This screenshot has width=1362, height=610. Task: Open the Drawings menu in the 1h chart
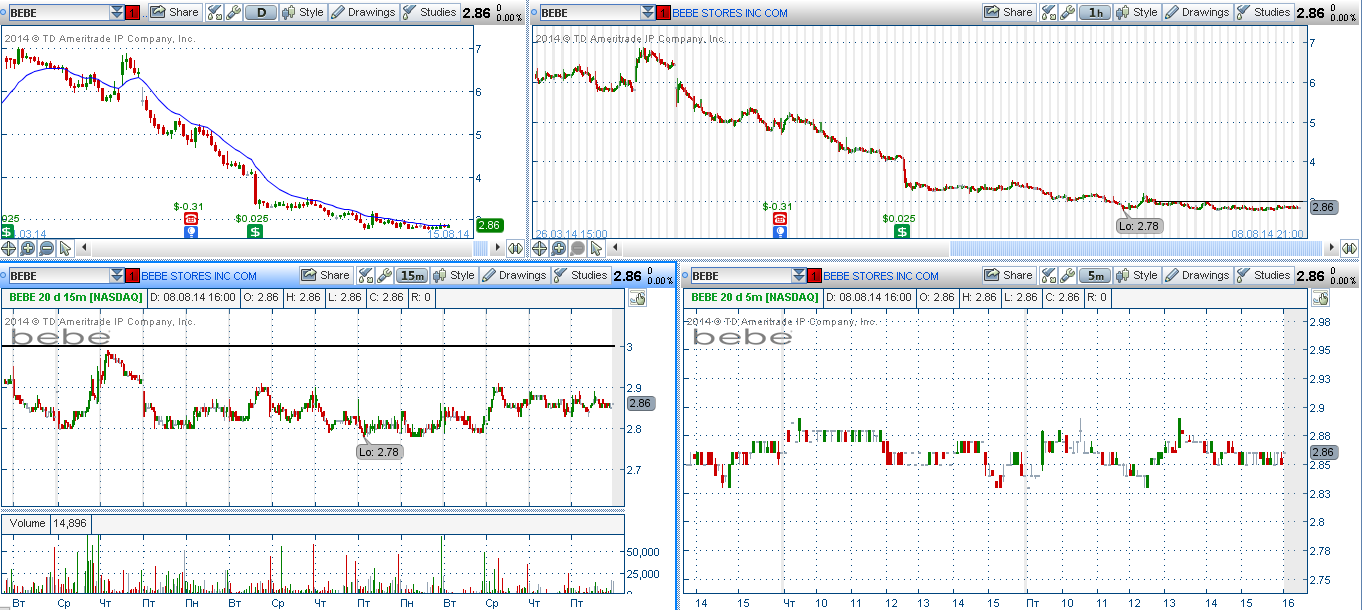(x=1197, y=13)
